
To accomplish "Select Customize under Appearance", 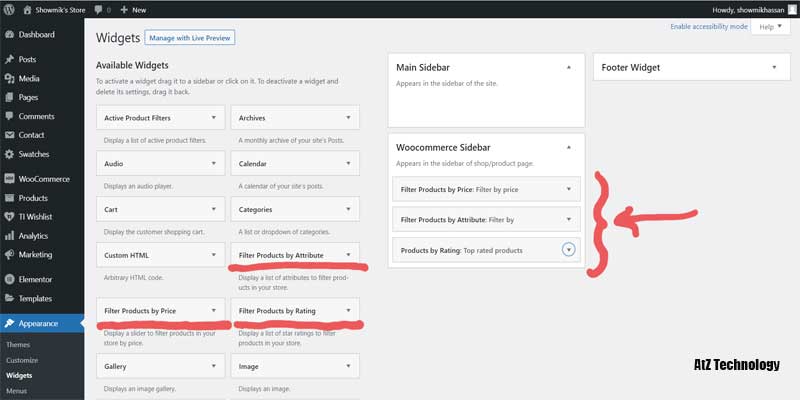I will (22, 359).
